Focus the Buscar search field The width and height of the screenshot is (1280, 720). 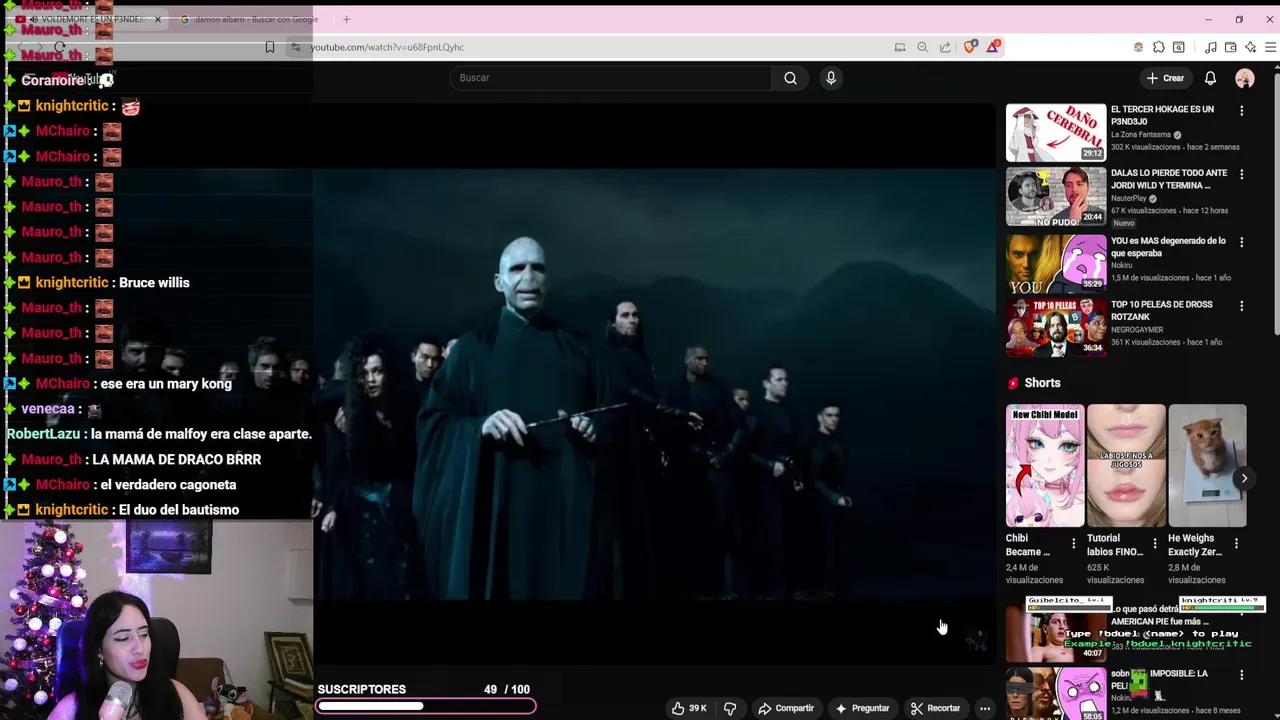(610, 78)
